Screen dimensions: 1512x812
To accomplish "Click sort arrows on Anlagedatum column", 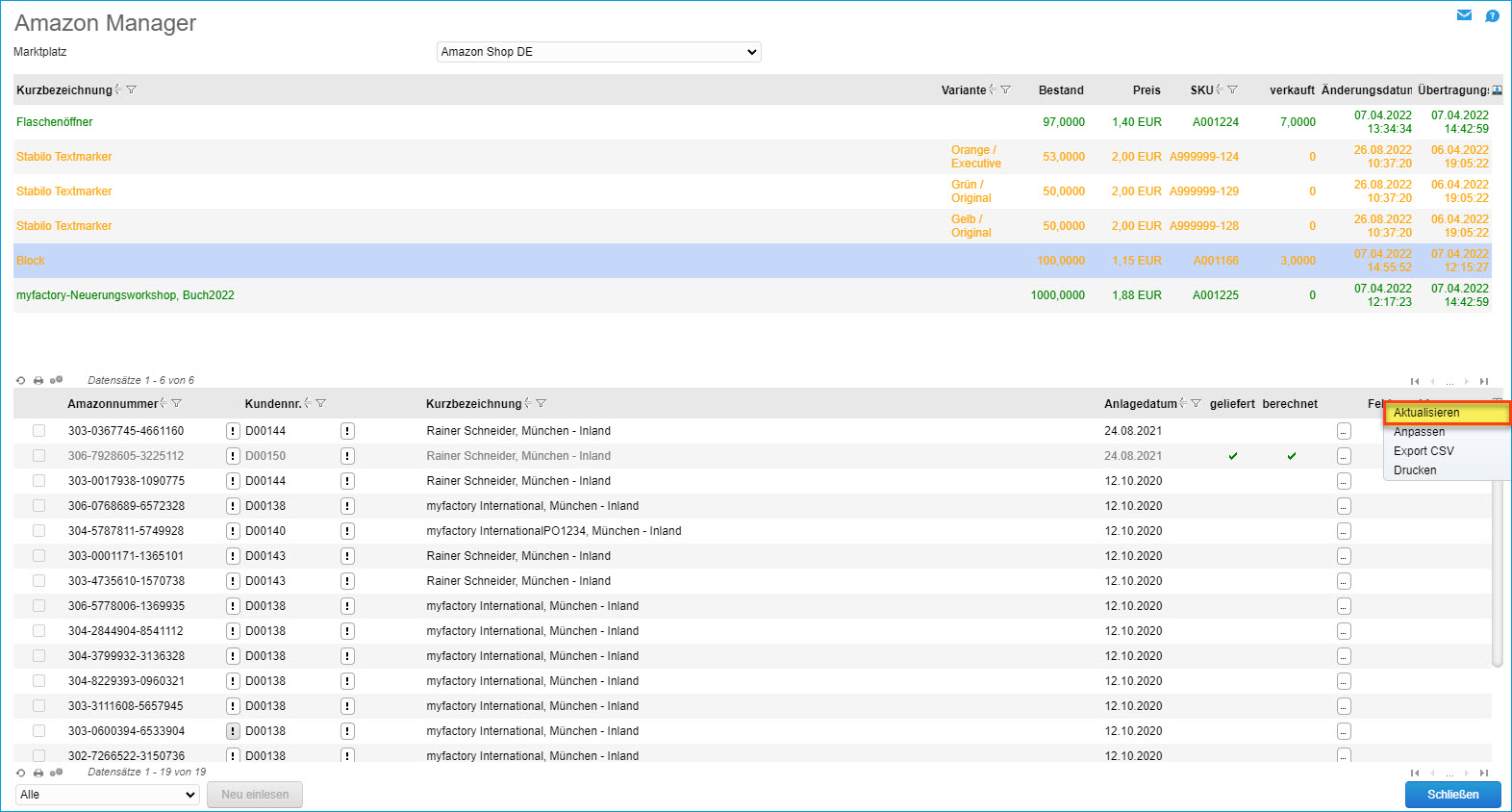I will (x=1183, y=404).
